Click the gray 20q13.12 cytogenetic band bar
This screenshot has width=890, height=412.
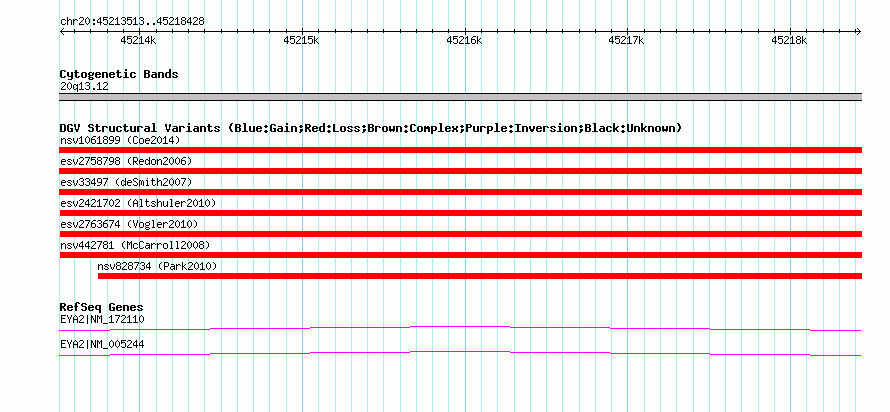point(460,97)
